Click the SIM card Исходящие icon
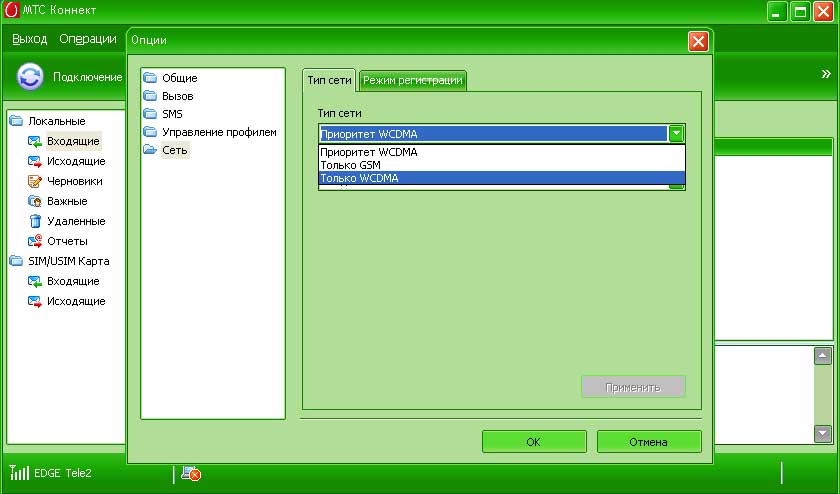 (35, 301)
